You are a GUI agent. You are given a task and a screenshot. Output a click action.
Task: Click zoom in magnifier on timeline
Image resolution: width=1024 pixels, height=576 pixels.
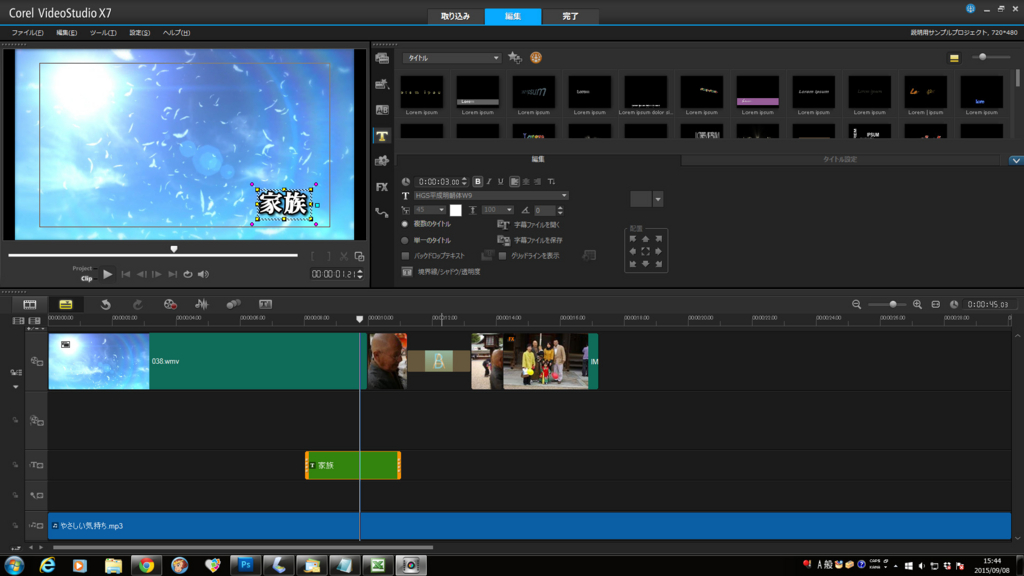(917, 304)
